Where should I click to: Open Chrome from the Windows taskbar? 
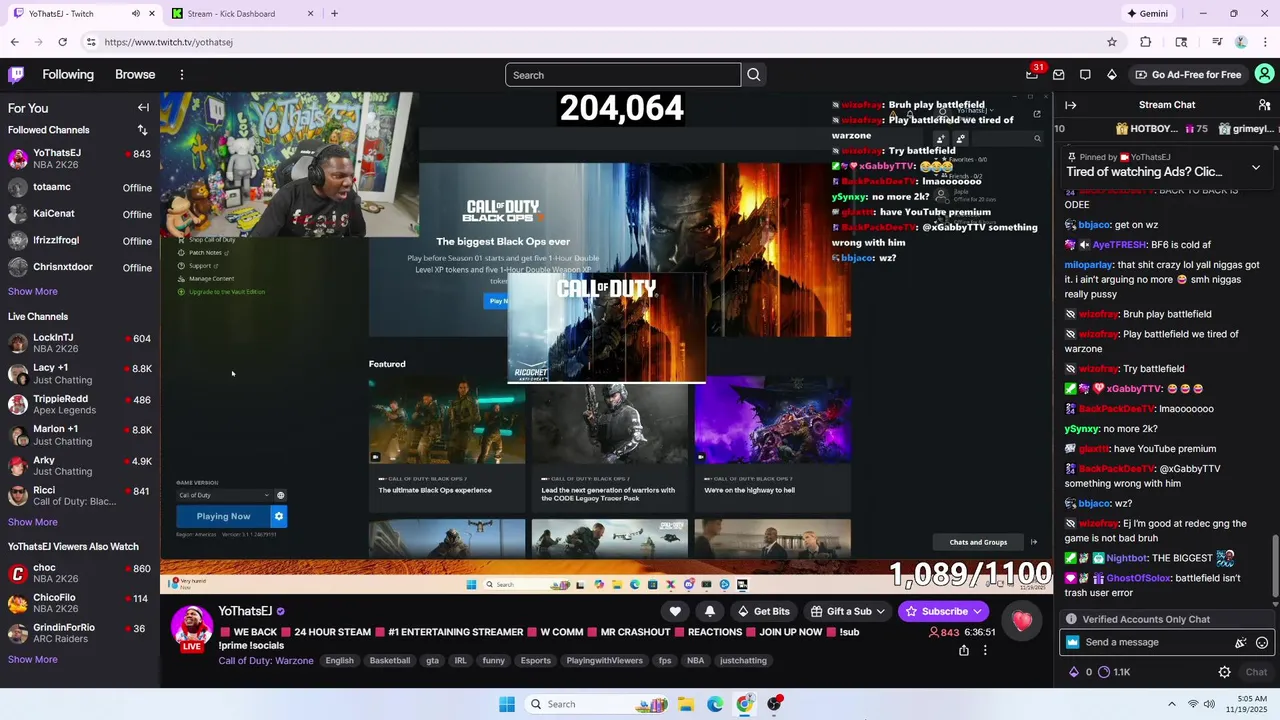click(x=744, y=704)
